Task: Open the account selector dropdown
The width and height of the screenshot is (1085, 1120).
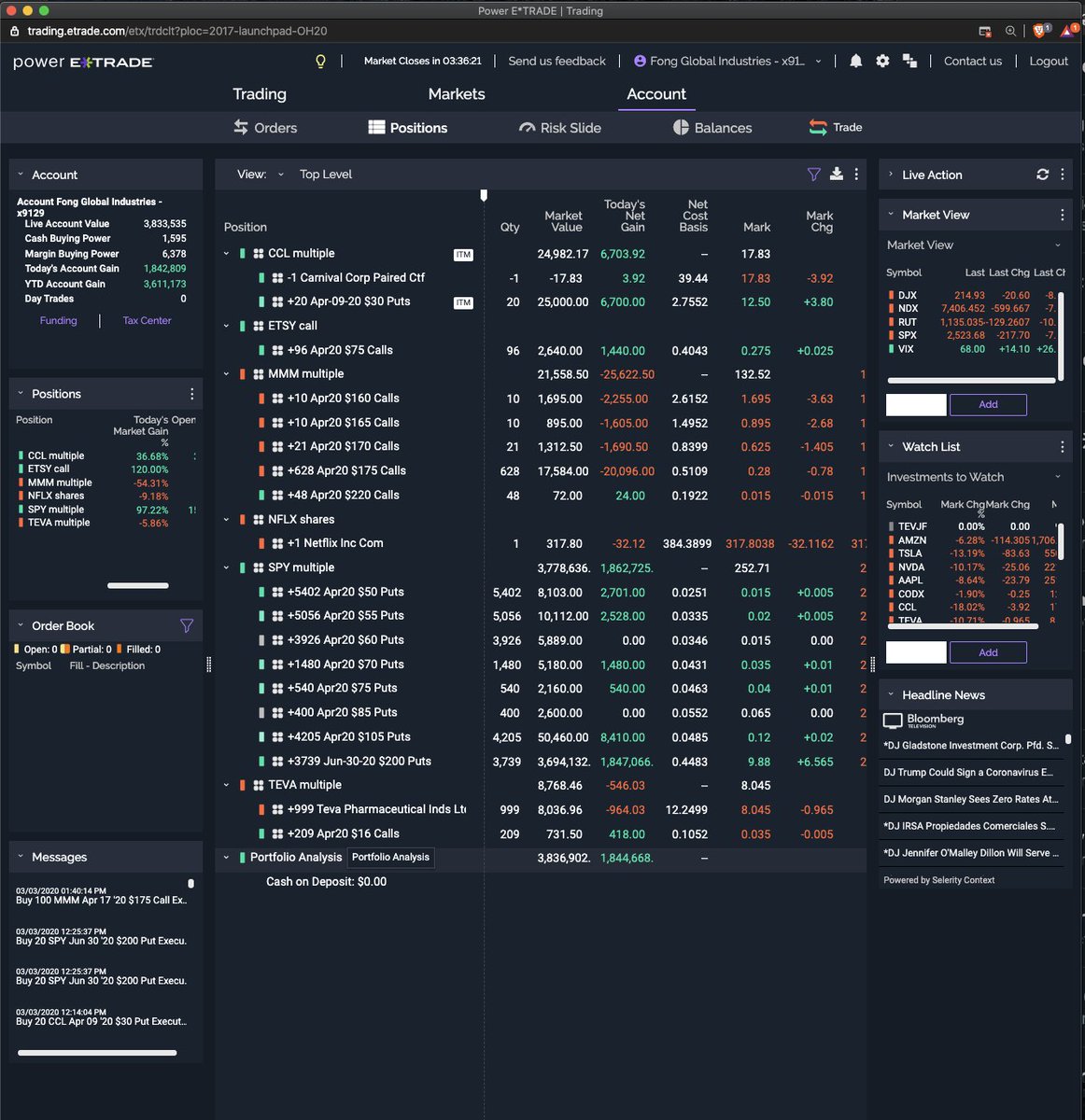Action: tap(819, 61)
